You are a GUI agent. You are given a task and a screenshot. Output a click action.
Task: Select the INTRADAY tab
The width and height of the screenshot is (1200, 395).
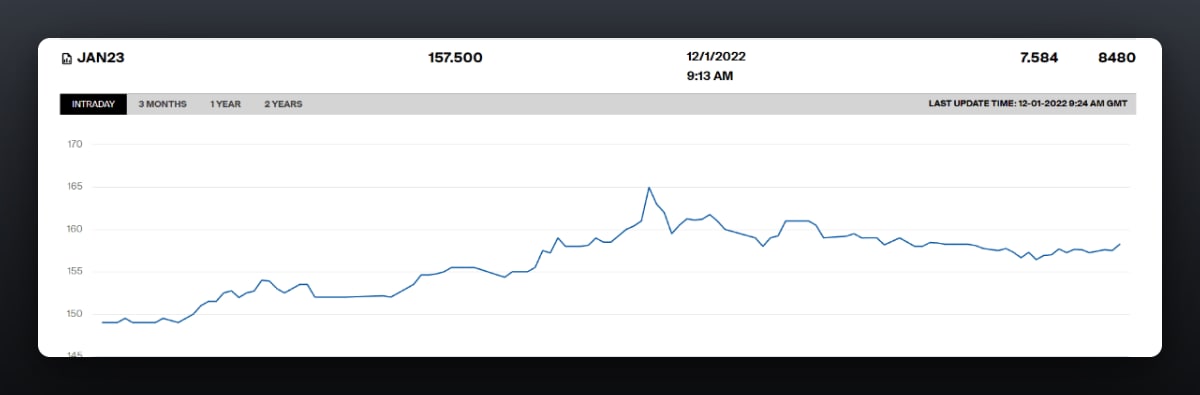tap(93, 104)
